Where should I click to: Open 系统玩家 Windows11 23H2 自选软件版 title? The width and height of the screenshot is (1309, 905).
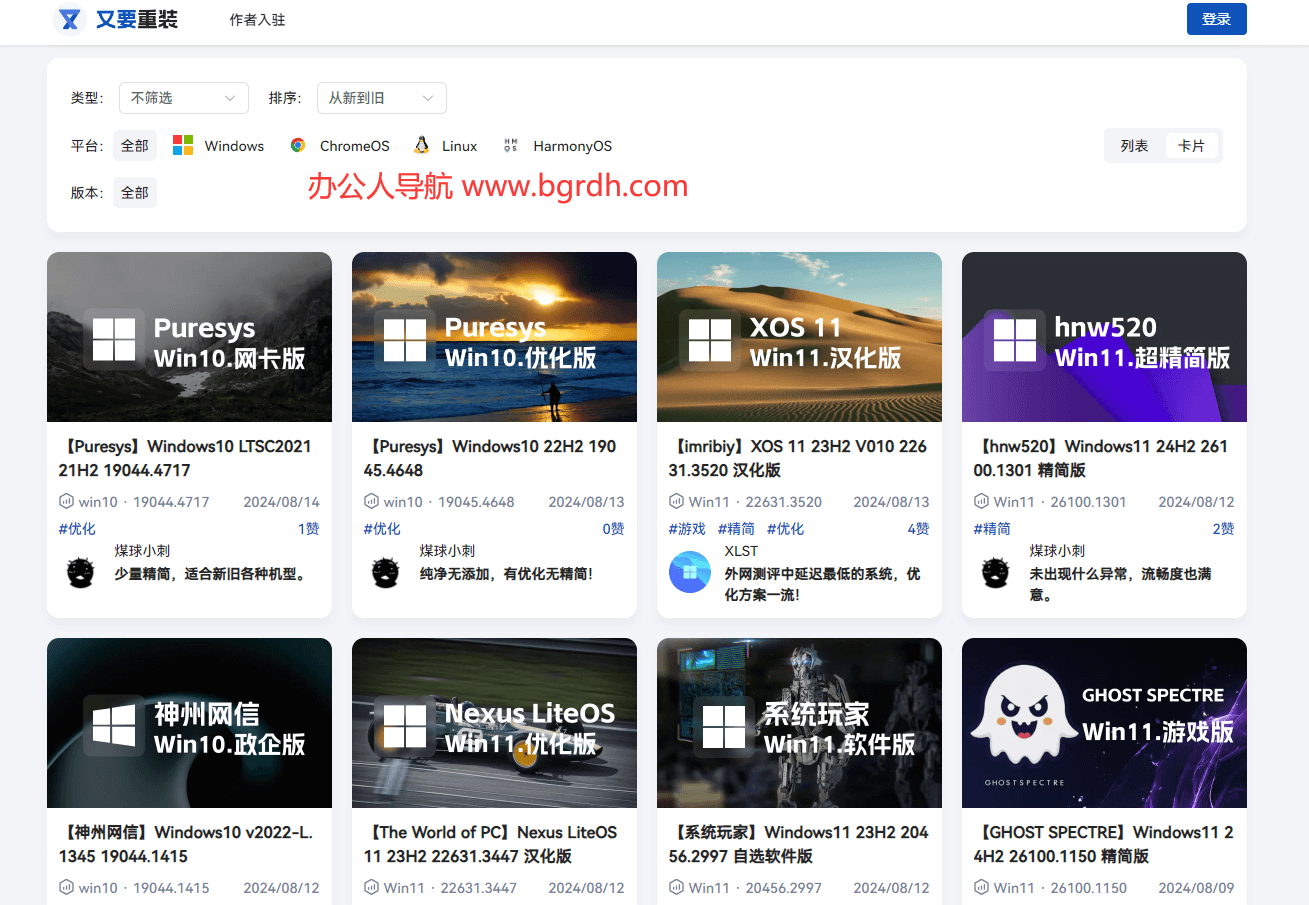point(799,844)
